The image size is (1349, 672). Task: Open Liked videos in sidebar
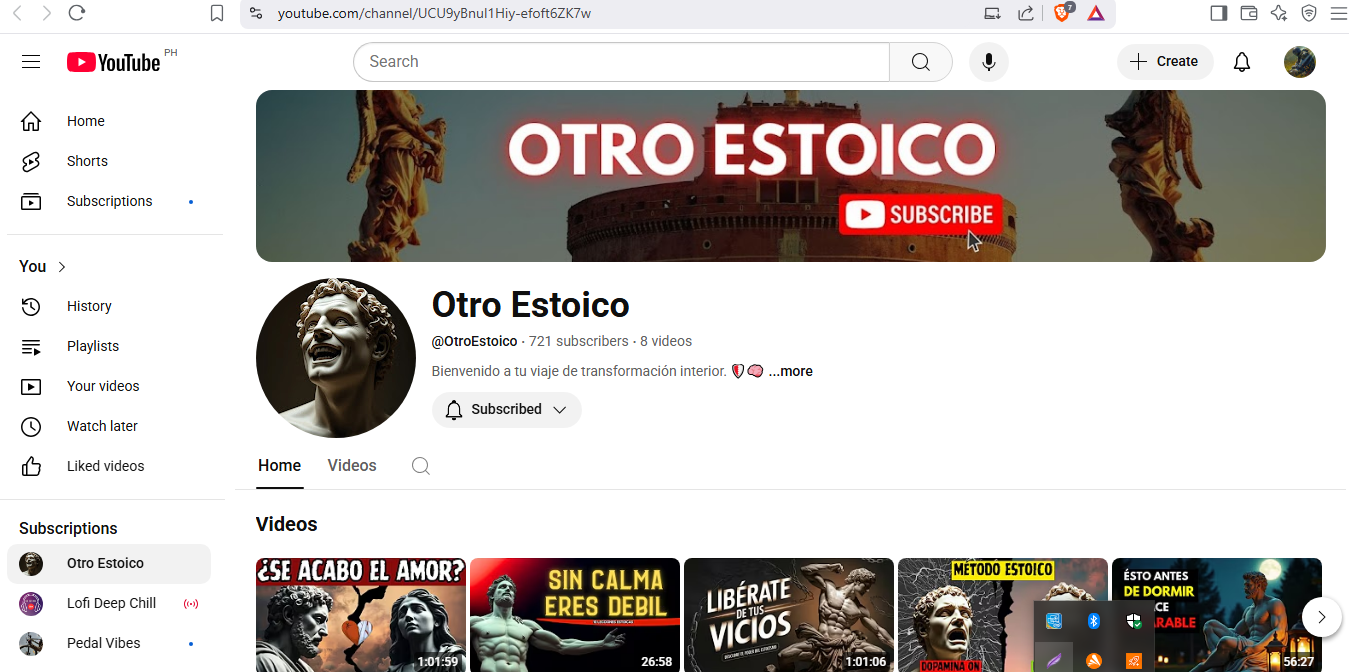click(109, 466)
